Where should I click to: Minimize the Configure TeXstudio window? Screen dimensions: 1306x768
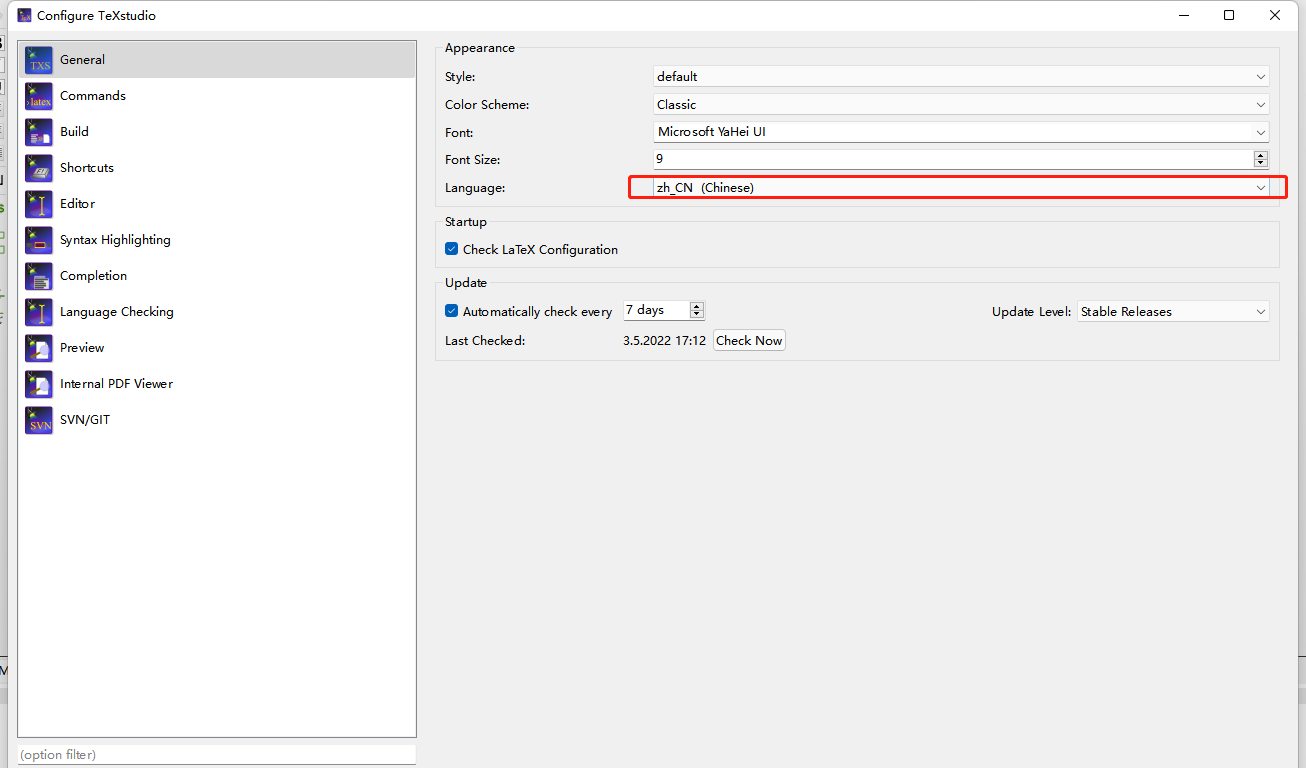(1183, 15)
